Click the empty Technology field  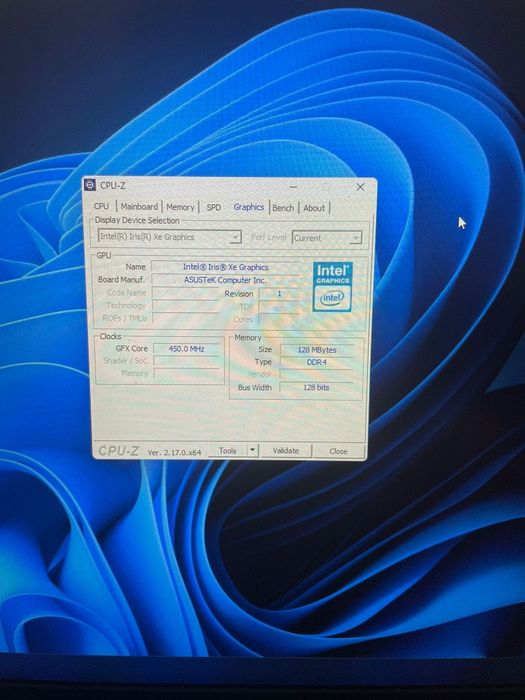pyautogui.click(x=185, y=305)
